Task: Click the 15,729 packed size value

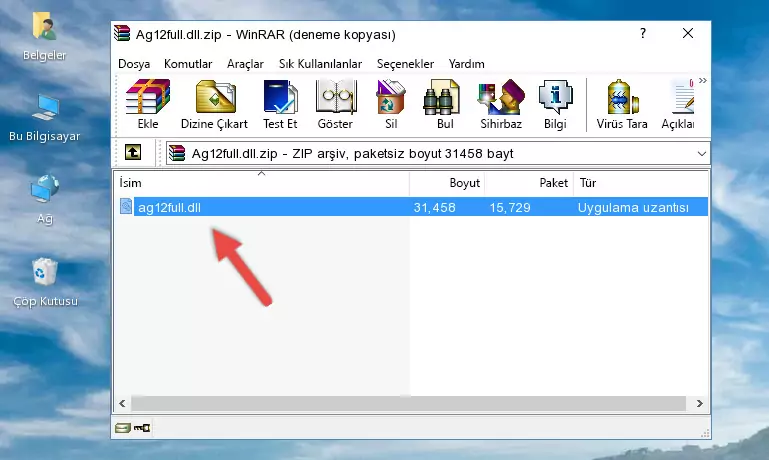Action: pyautogui.click(x=510, y=207)
